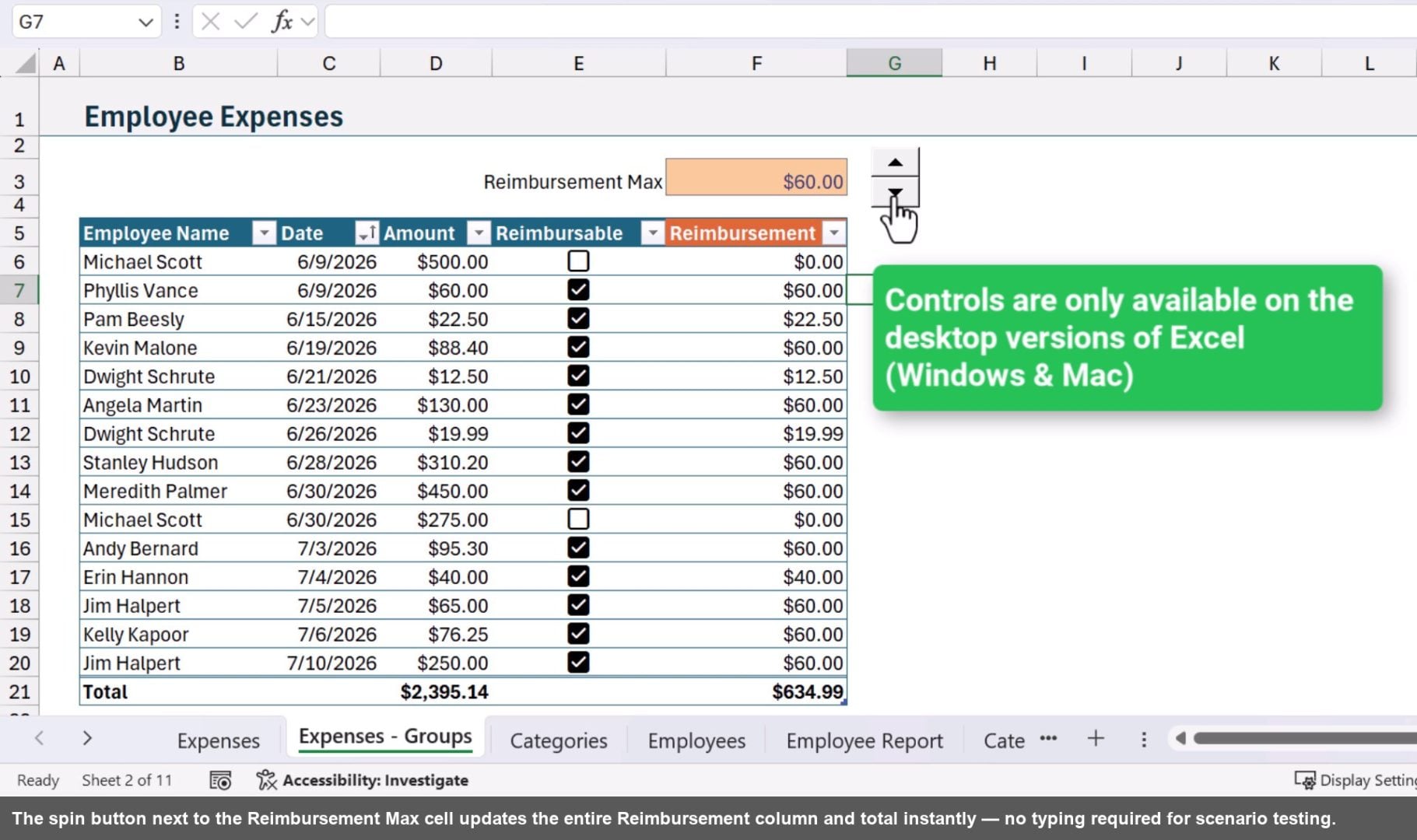The width and height of the screenshot is (1417, 840).
Task: Uncheck Meredith Palmer reimbursable checkbox
Action: click(x=578, y=491)
